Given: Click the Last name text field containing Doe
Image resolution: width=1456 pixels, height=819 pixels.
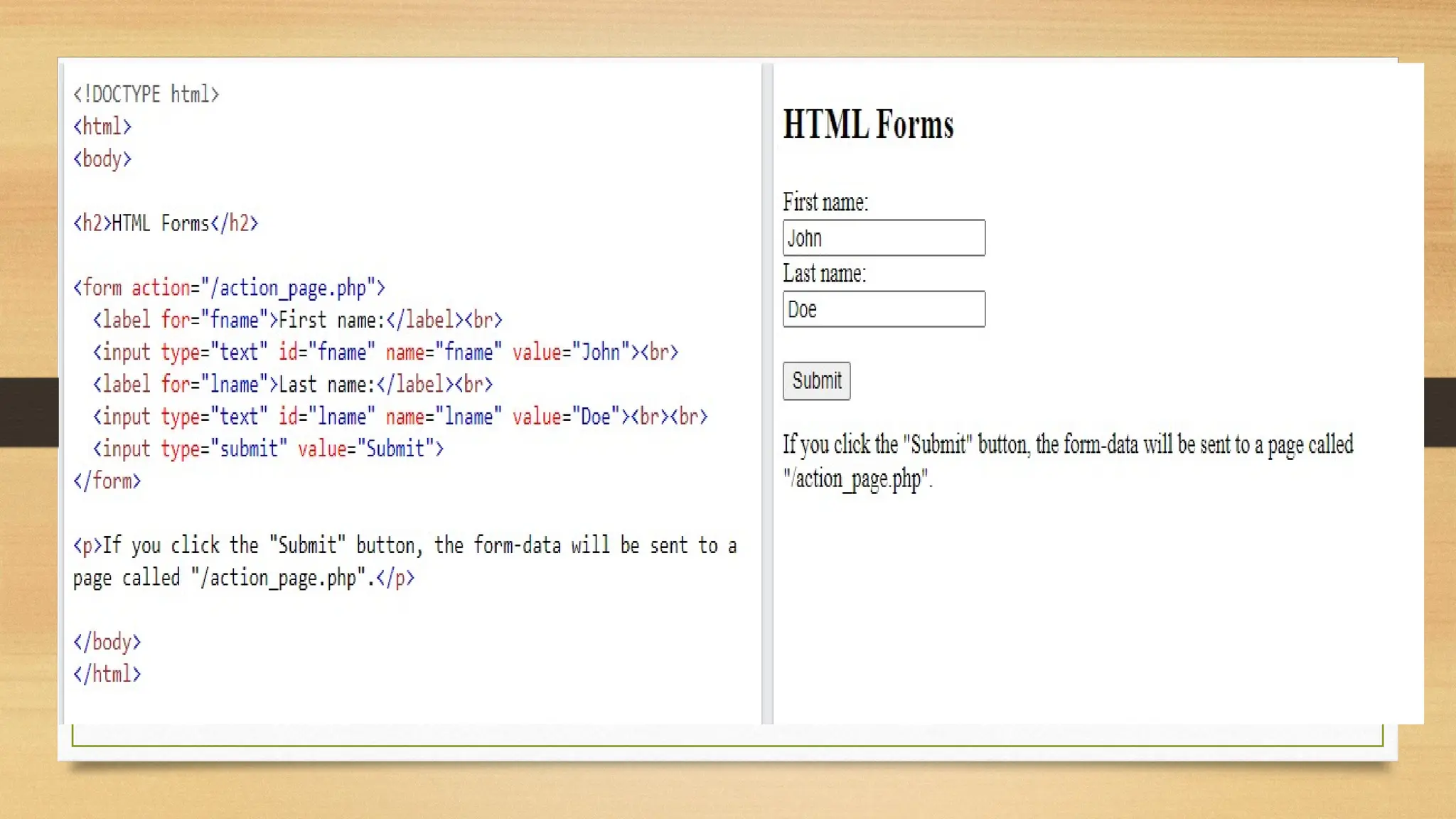Looking at the screenshot, I should click(884, 309).
